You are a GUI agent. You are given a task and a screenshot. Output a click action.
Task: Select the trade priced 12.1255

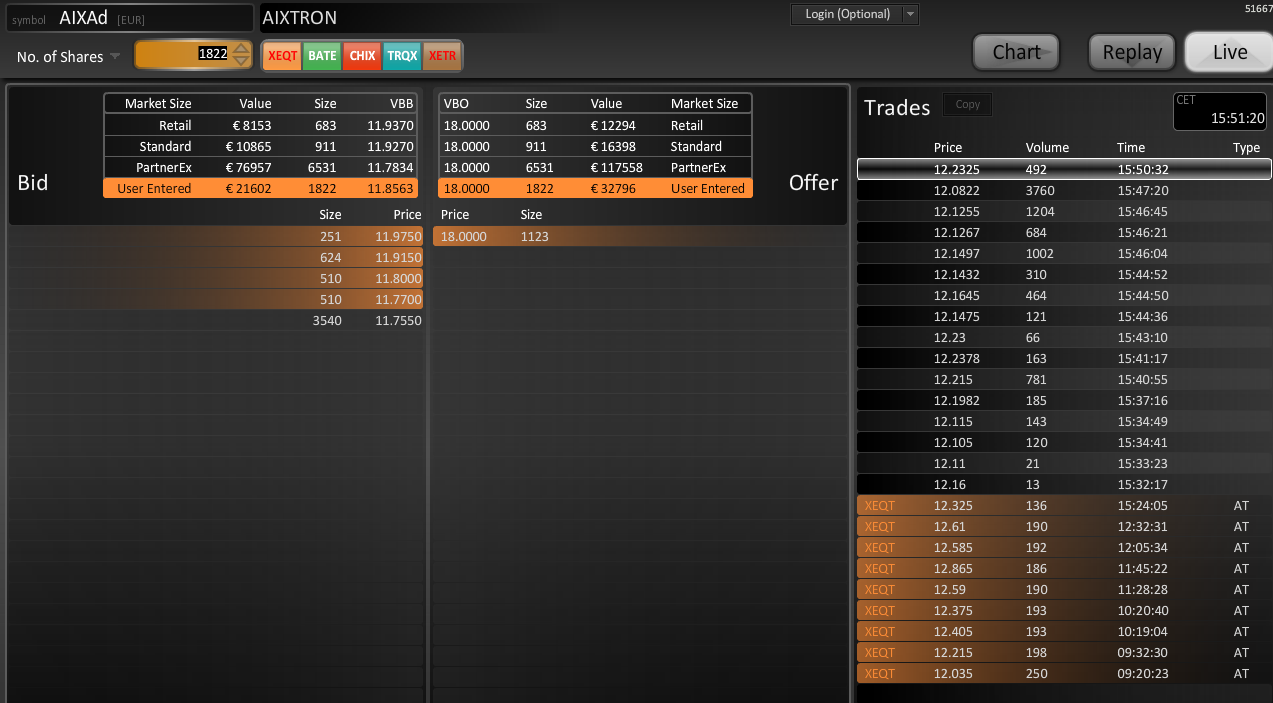[1064, 211]
